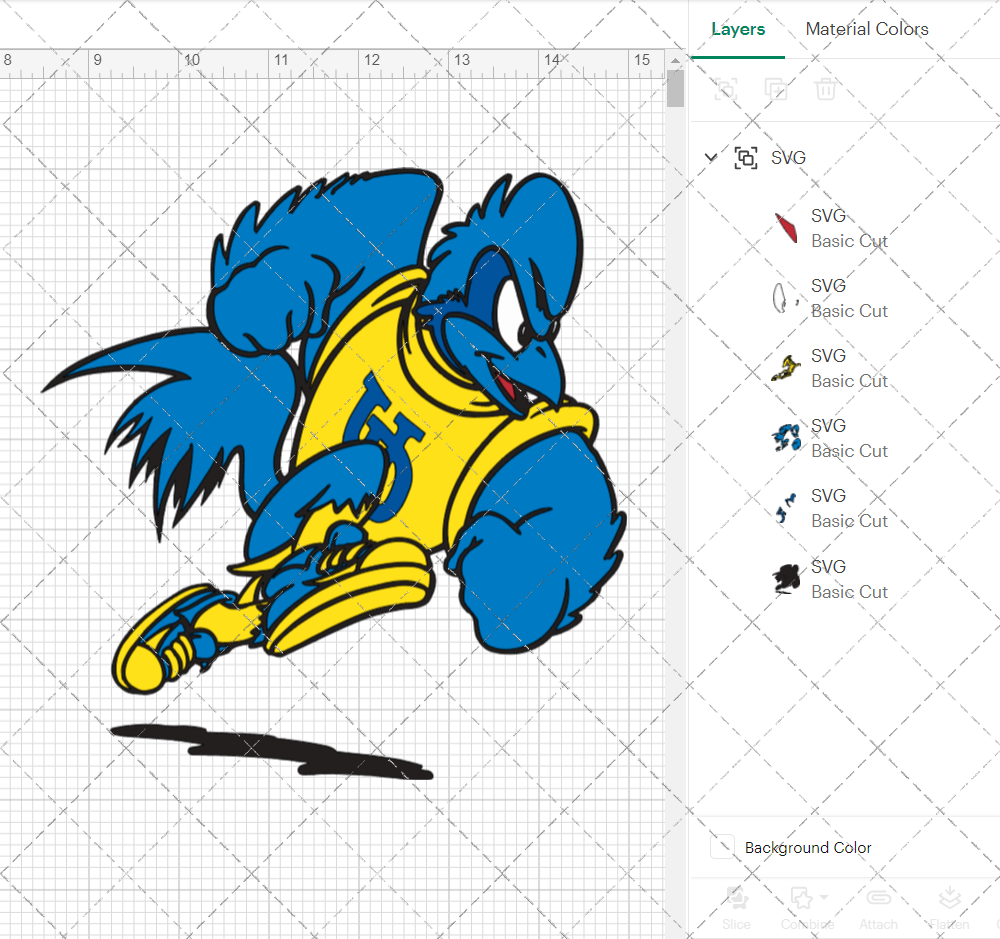
Task: Click the Flatten button
Action: (x=950, y=908)
